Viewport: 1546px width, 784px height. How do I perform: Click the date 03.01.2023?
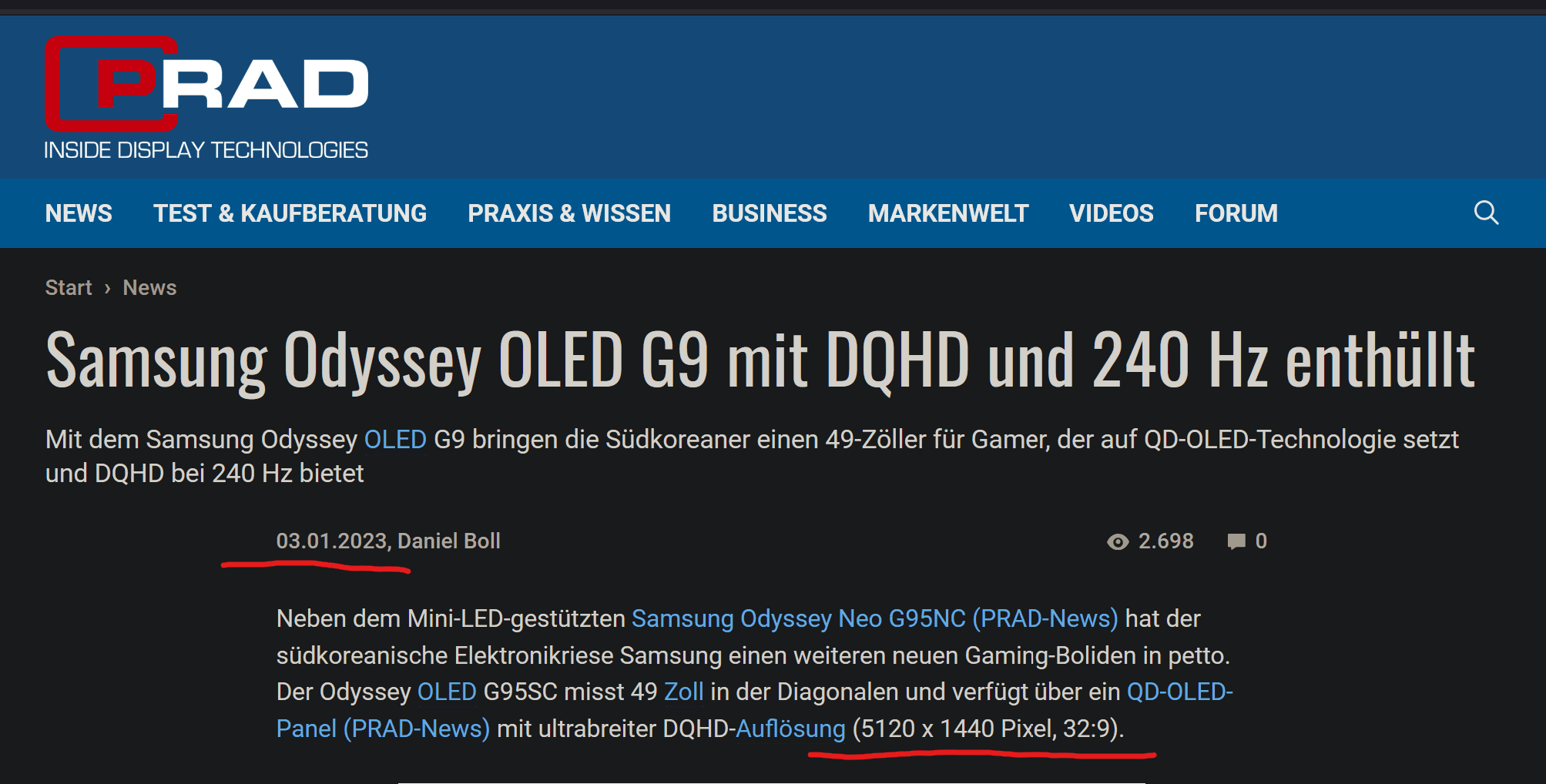pyautogui.click(x=331, y=541)
